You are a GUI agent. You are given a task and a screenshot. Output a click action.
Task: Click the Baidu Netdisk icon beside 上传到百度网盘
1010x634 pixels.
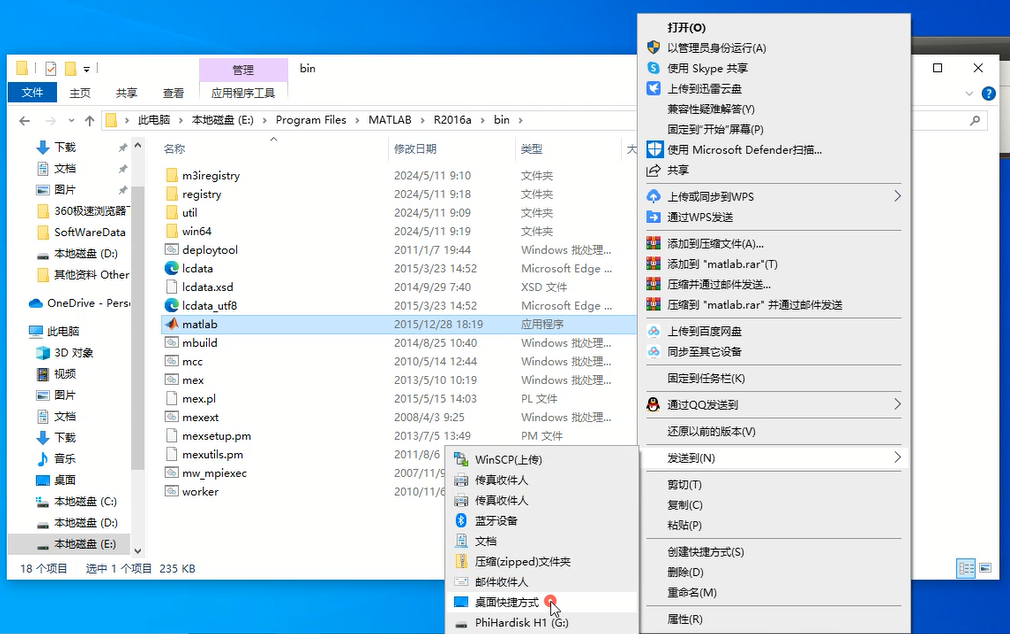[653, 331]
